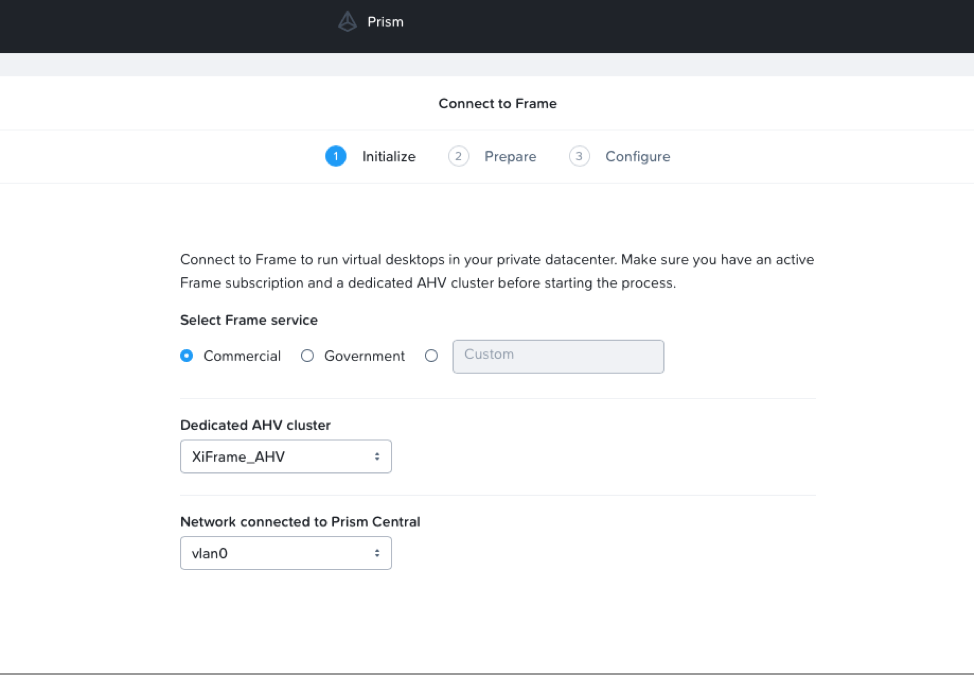Choose the Commercial radio button
Image resolution: width=974 pixels, height=675 pixels.
pos(187,356)
